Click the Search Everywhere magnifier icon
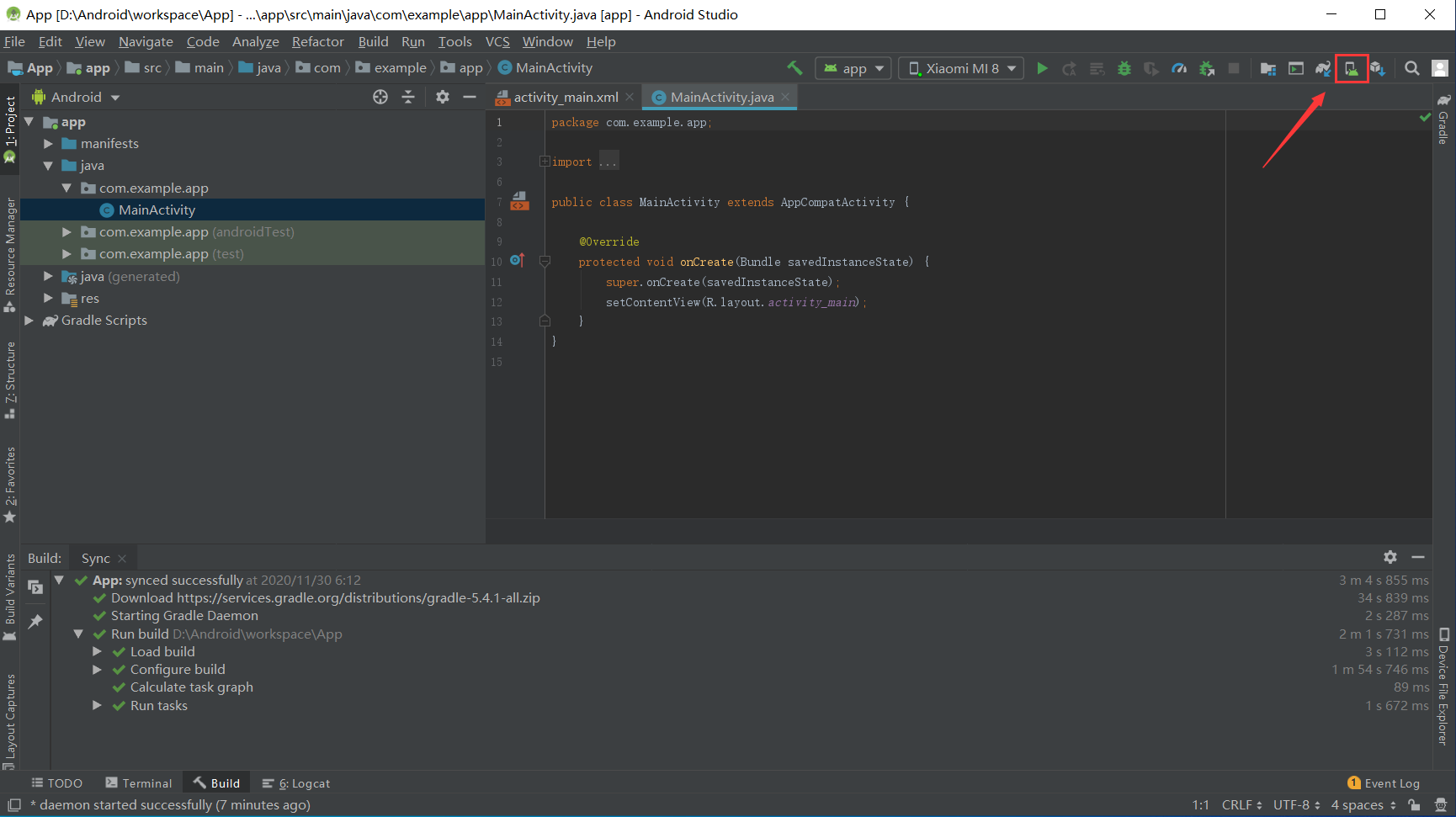 click(x=1412, y=68)
